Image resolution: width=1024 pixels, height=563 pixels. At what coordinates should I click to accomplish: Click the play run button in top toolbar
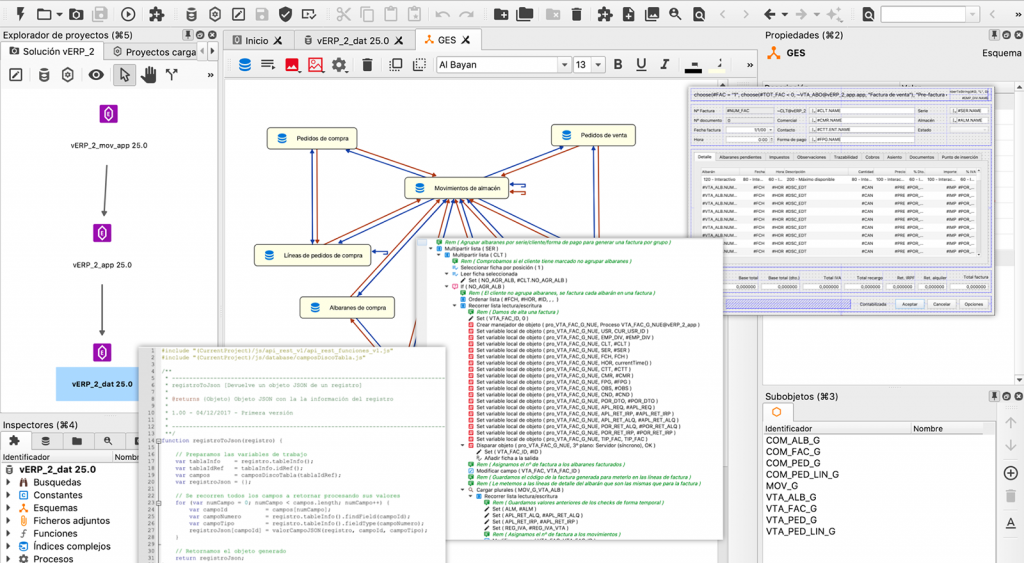click(x=128, y=14)
